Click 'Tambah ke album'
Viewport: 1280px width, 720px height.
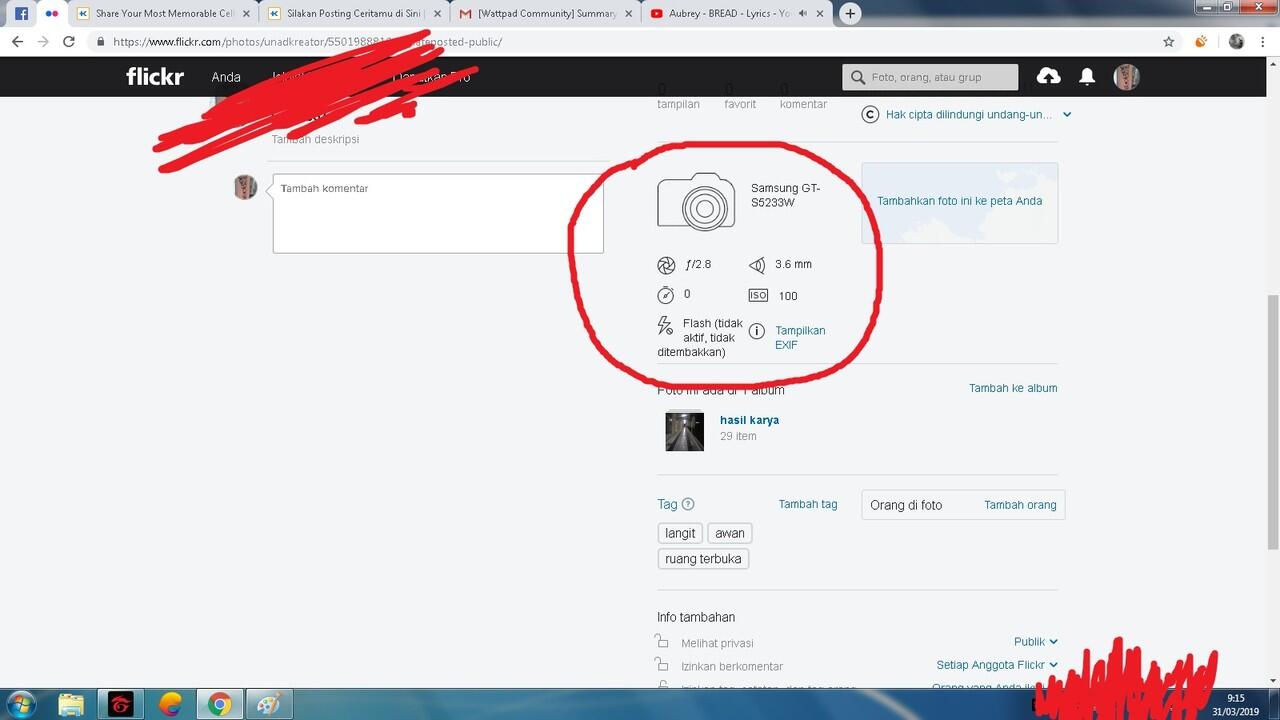point(1013,388)
